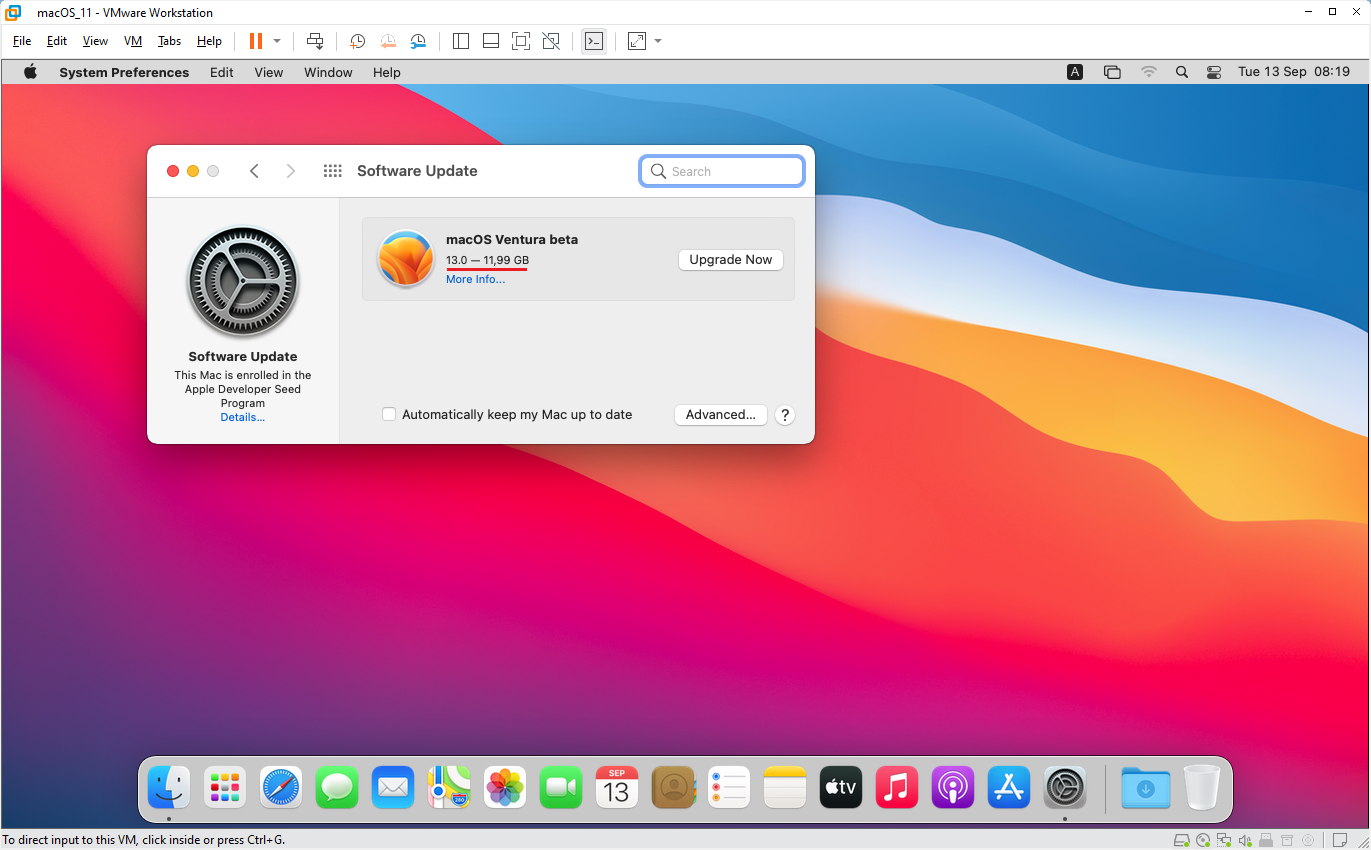This screenshot has width=1371, height=850.
Task: Expand the stretch guest dropdown arrow
Action: click(x=658, y=41)
